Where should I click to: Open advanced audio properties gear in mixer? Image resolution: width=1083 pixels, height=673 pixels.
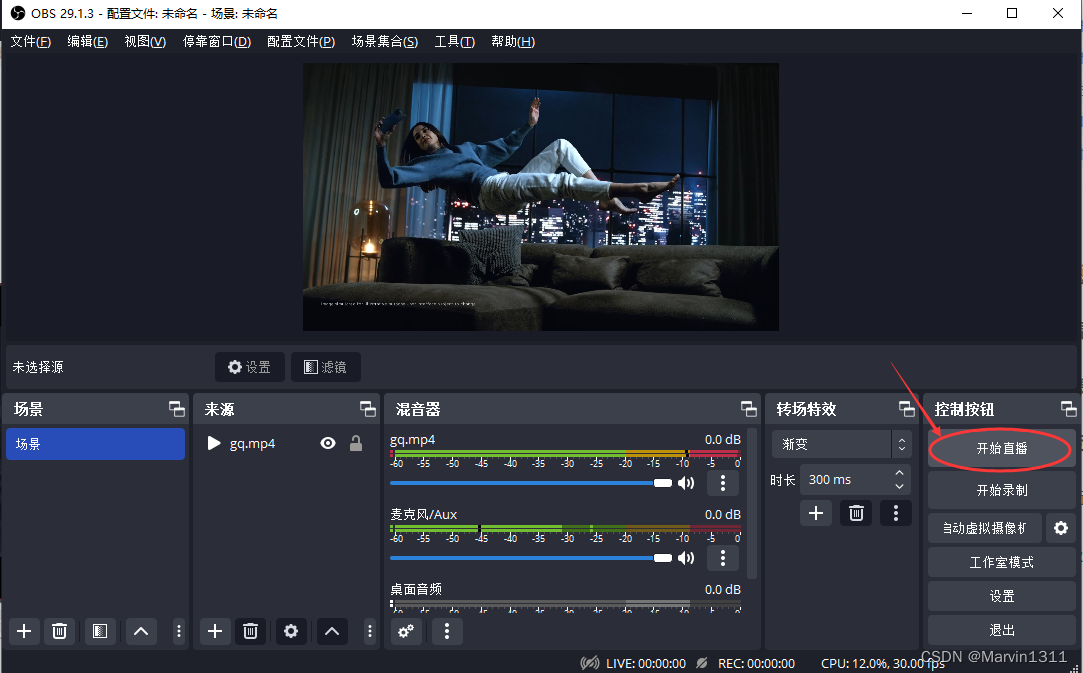(406, 631)
